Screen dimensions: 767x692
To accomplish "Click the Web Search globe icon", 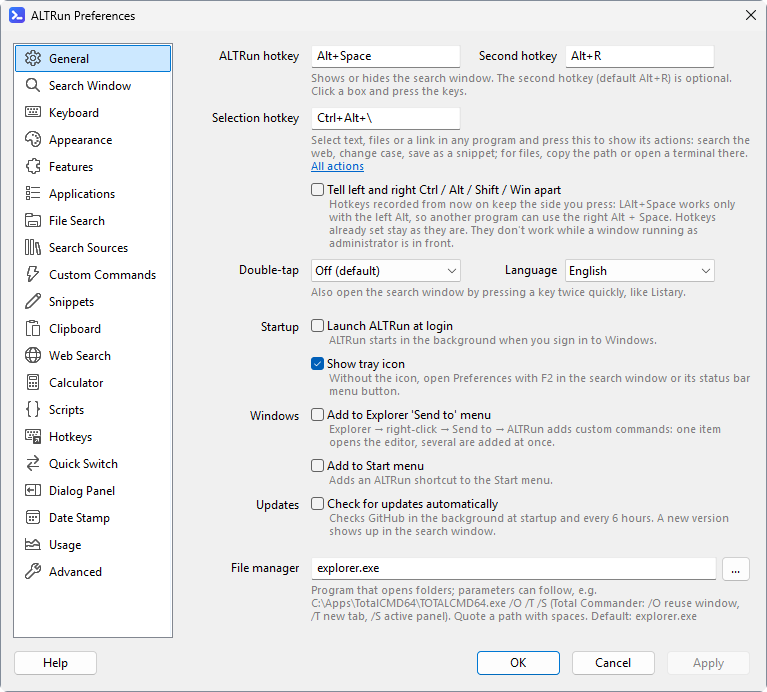I will (33, 355).
